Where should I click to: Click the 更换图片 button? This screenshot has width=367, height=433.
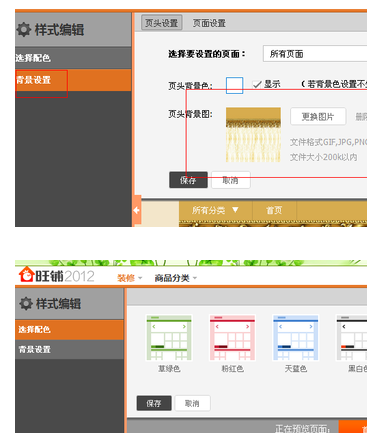(318, 117)
